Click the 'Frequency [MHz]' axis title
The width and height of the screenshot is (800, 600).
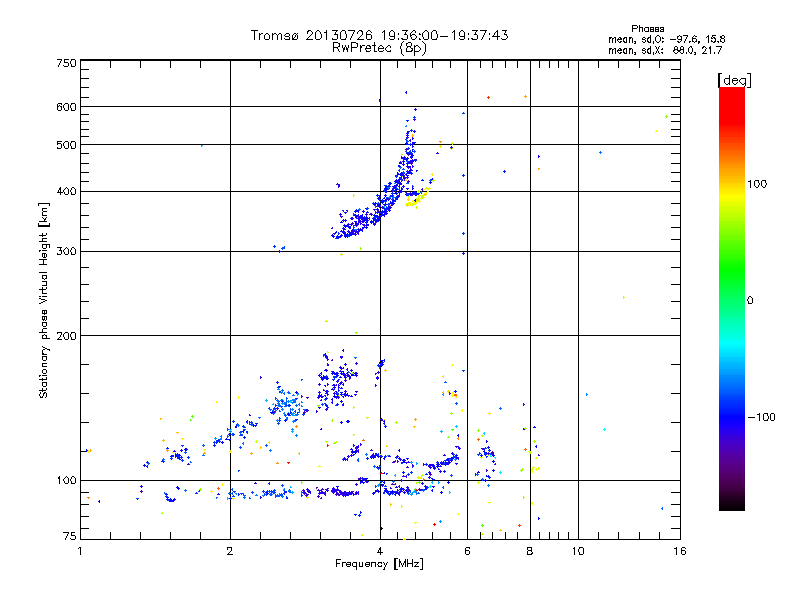pos(379,564)
